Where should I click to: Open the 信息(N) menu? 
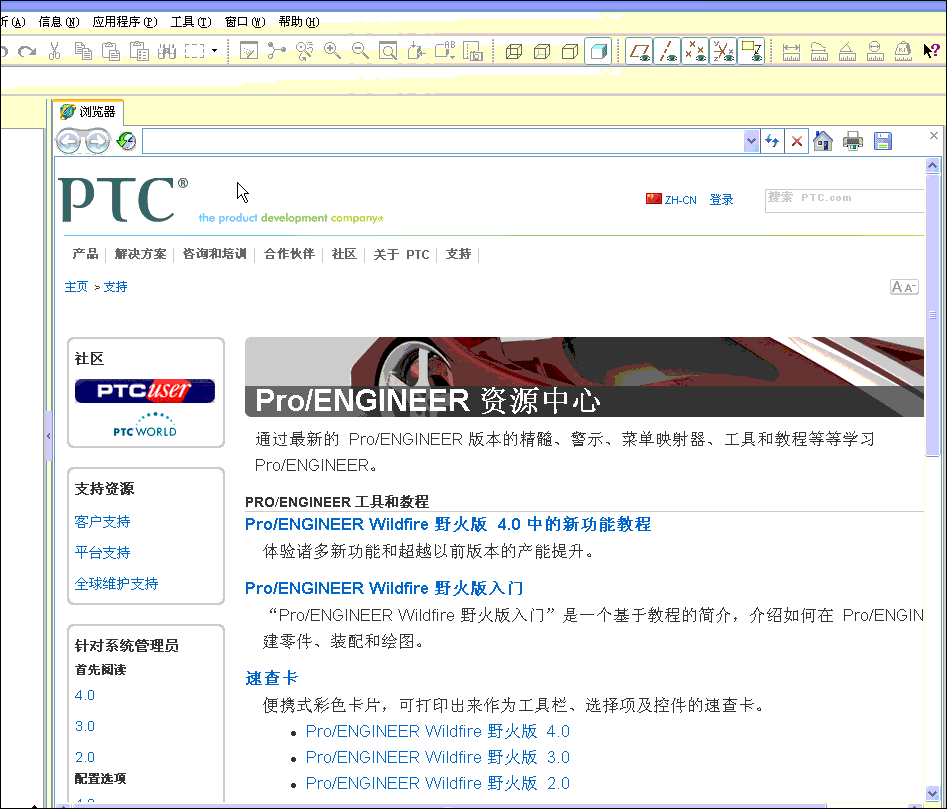pos(59,22)
